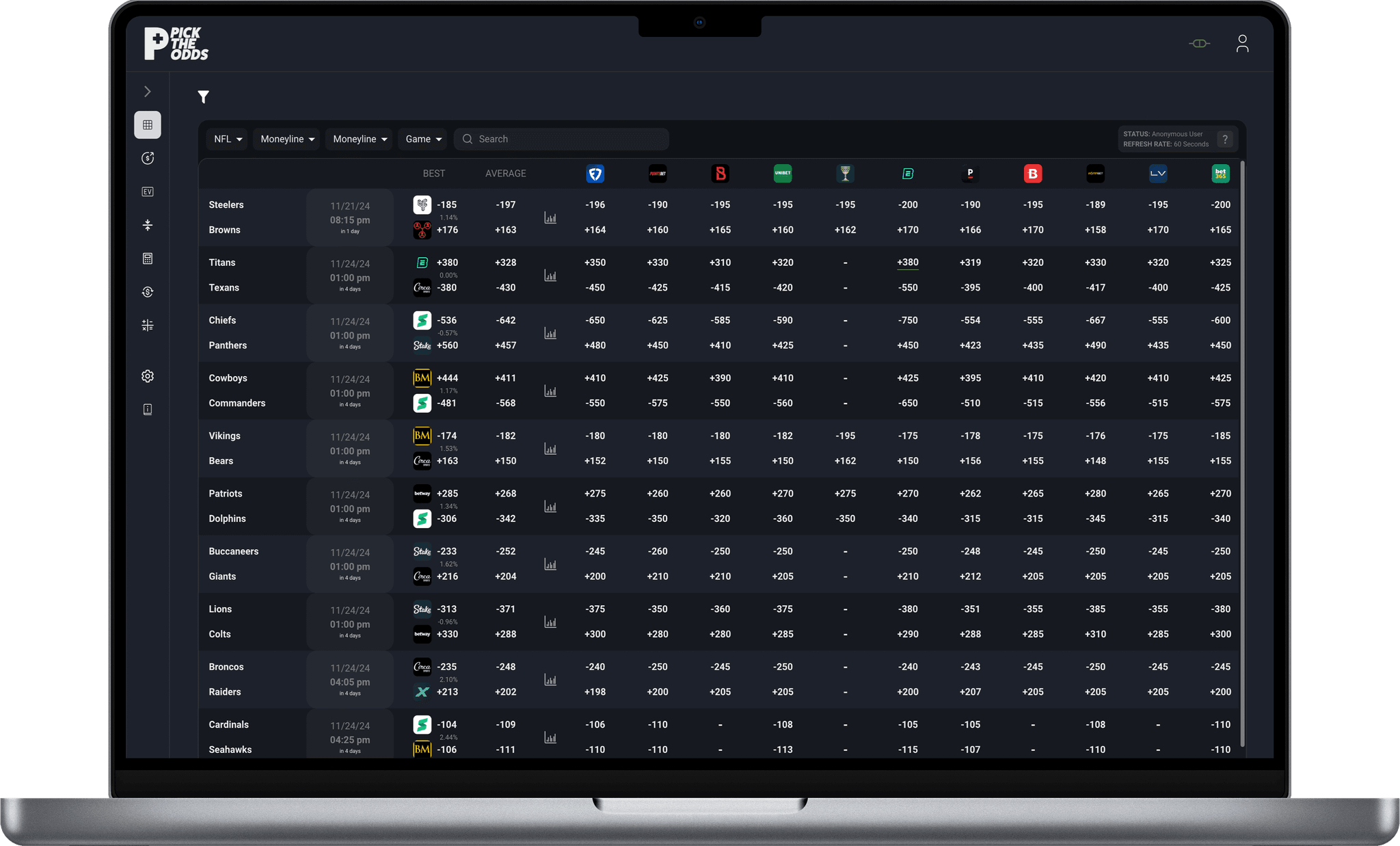Toggle the theme switch in the top right

click(x=1199, y=43)
